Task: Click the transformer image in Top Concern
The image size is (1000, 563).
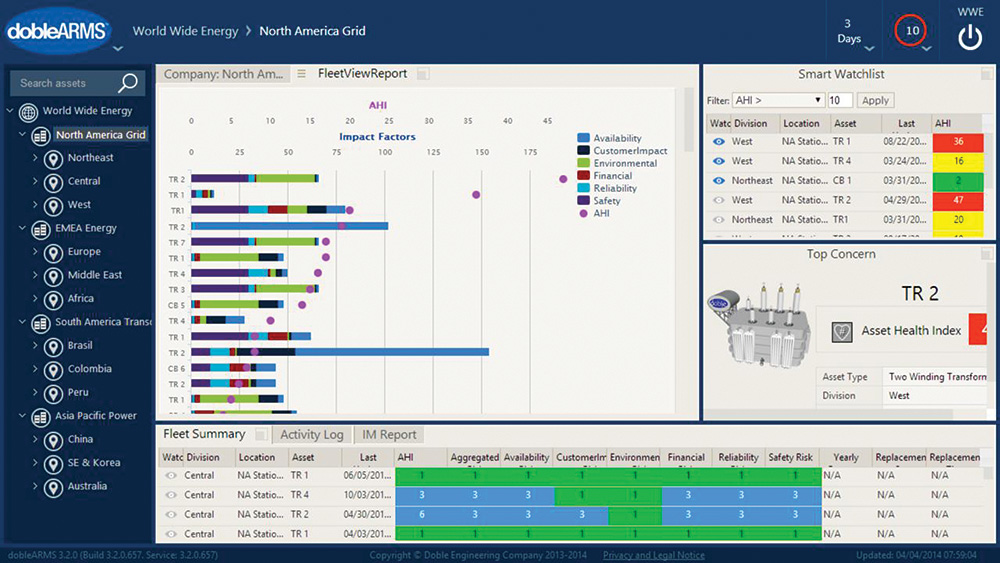Action: 759,325
